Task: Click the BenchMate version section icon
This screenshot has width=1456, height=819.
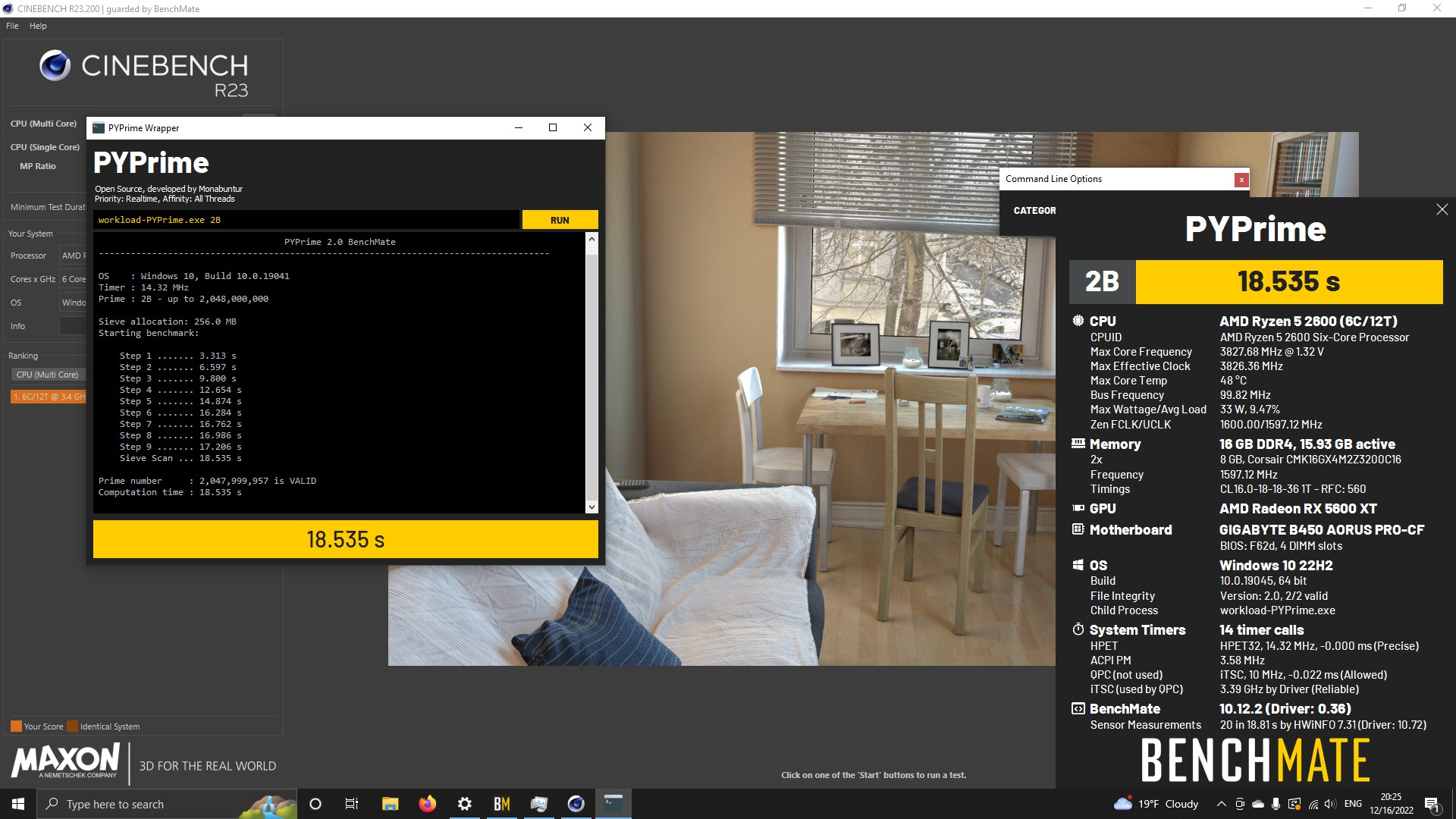Action: click(x=1078, y=708)
